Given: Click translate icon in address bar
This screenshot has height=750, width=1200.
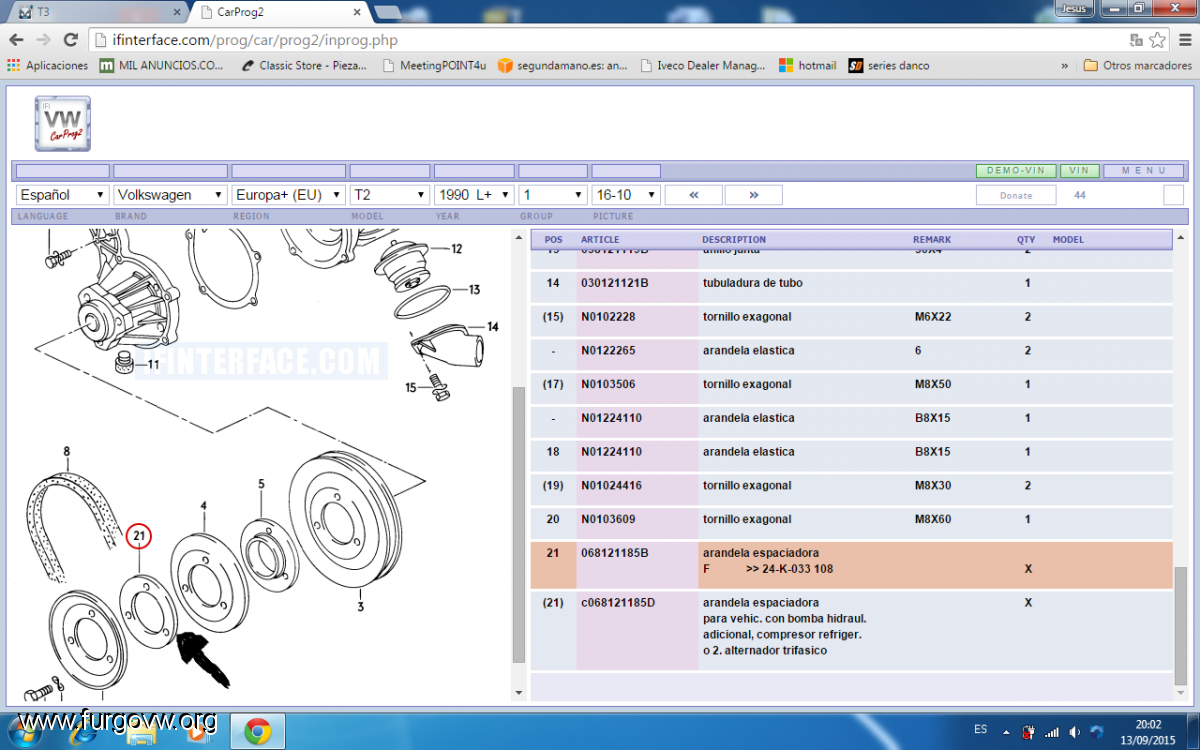Looking at the screenshot, I should [x=1136, y=40].
